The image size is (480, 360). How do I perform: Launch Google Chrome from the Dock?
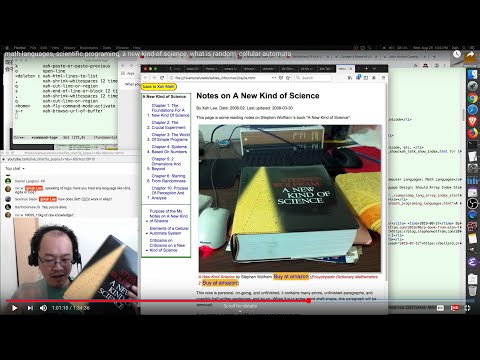[x=473, y=98]
